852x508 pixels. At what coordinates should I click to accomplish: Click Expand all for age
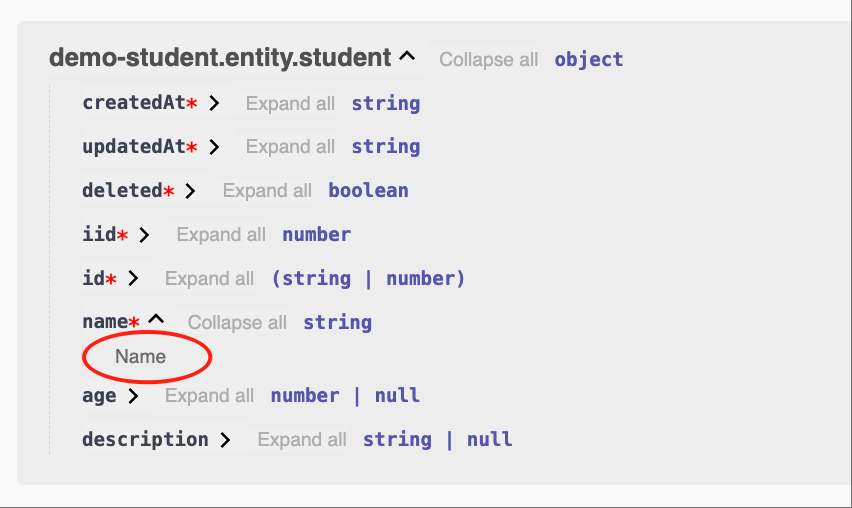point(210,396)
